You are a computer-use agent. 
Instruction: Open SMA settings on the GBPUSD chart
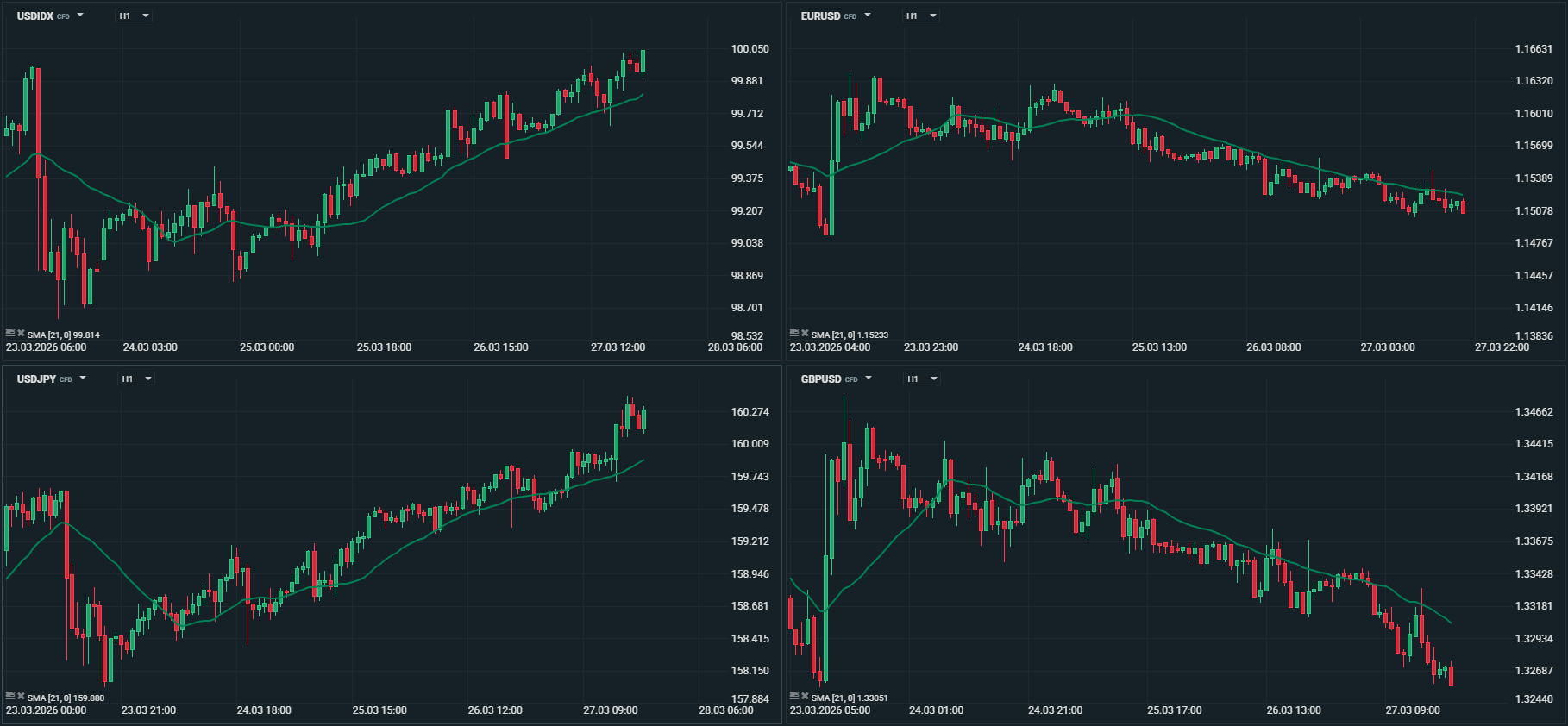[794, 696]
